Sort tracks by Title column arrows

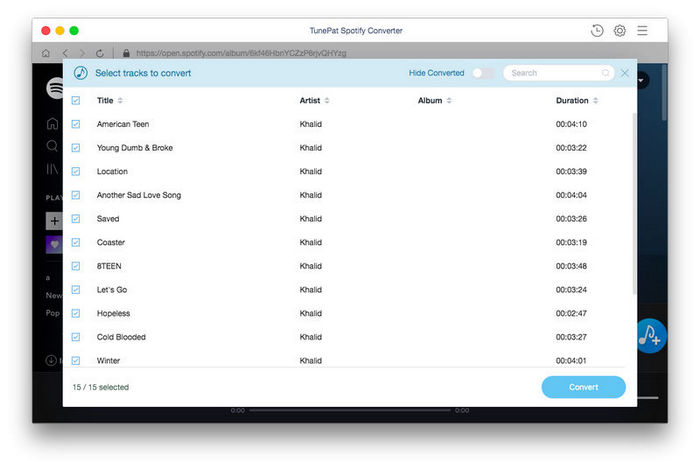point(121,101)
